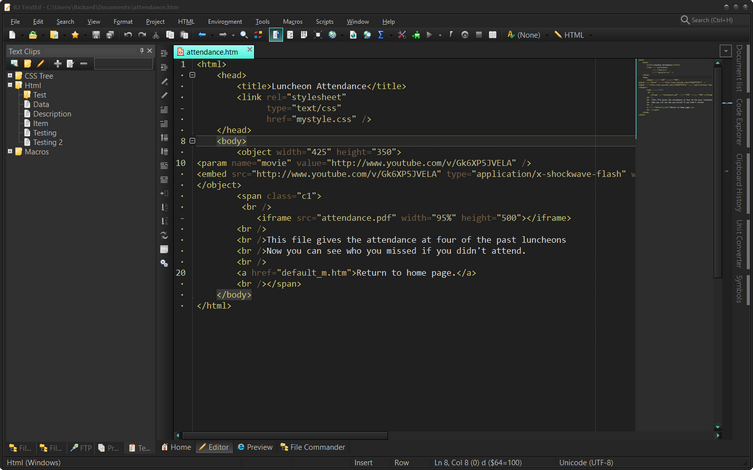Collapse the body tag fold marker

(192, 141)
